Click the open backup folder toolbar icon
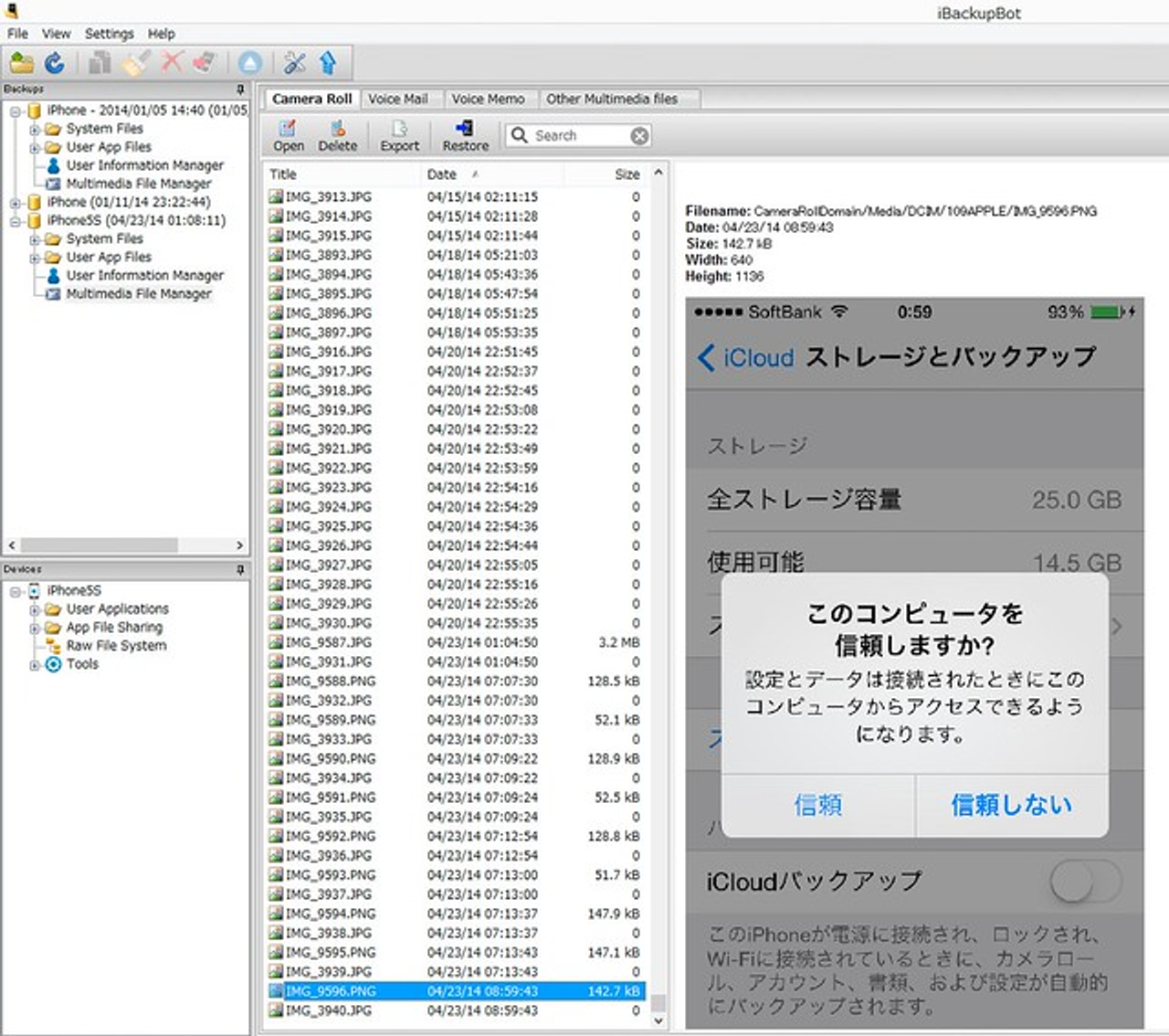 pos(22,62)
